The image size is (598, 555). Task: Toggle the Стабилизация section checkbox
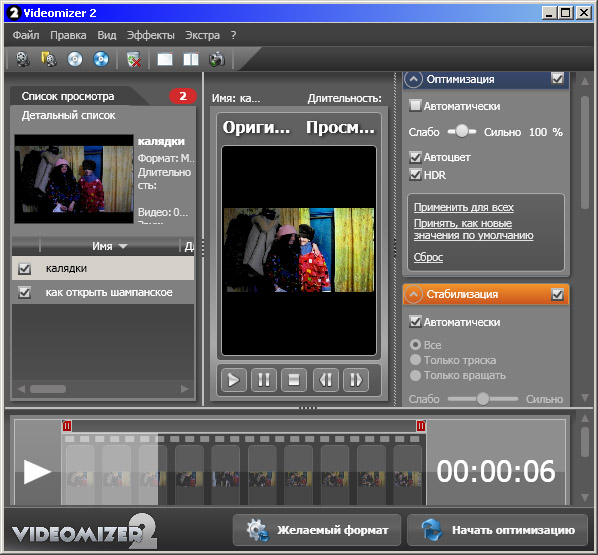[x=557, y=294]
